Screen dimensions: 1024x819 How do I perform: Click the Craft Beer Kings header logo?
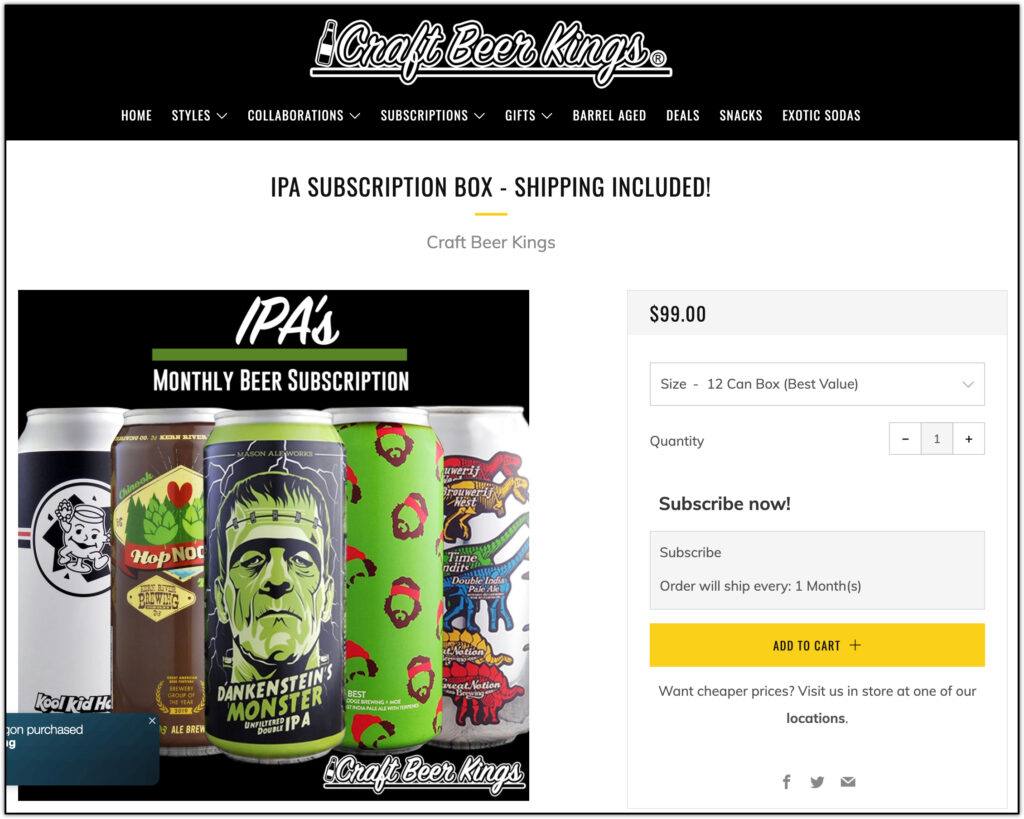[x=491, y=52]
